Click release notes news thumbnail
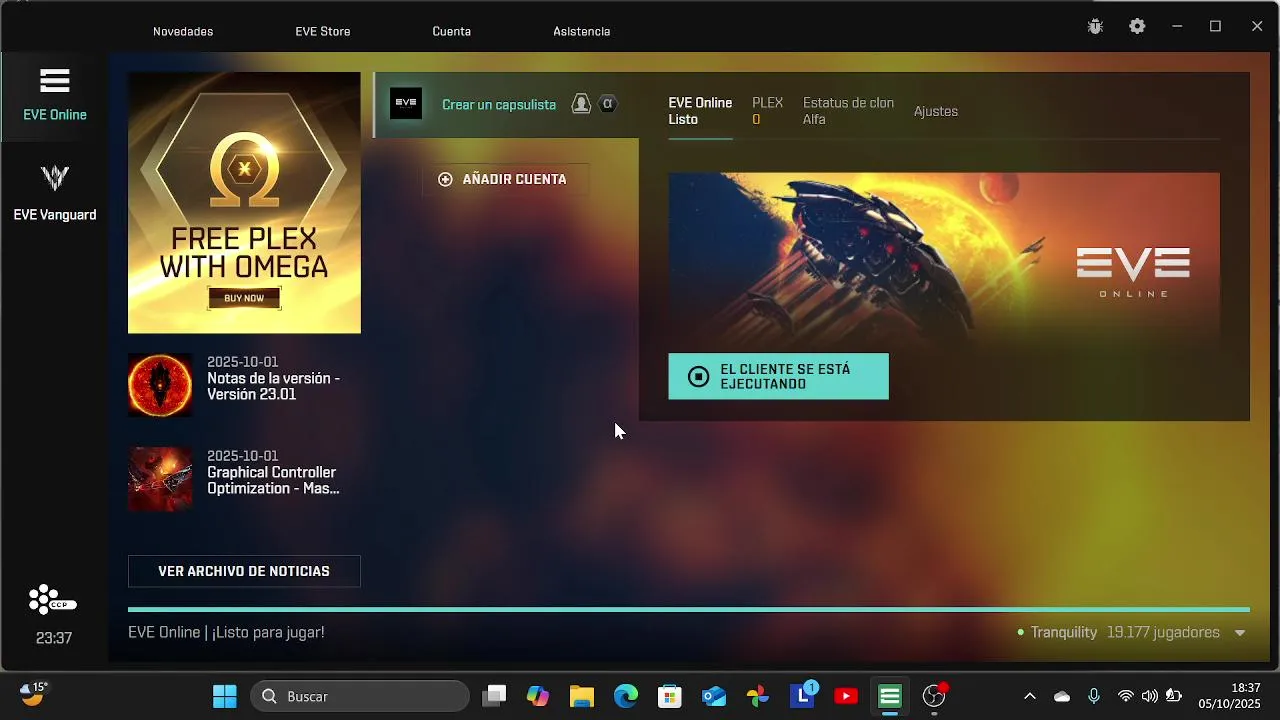 pyautogui.click(x=160, y=385)
